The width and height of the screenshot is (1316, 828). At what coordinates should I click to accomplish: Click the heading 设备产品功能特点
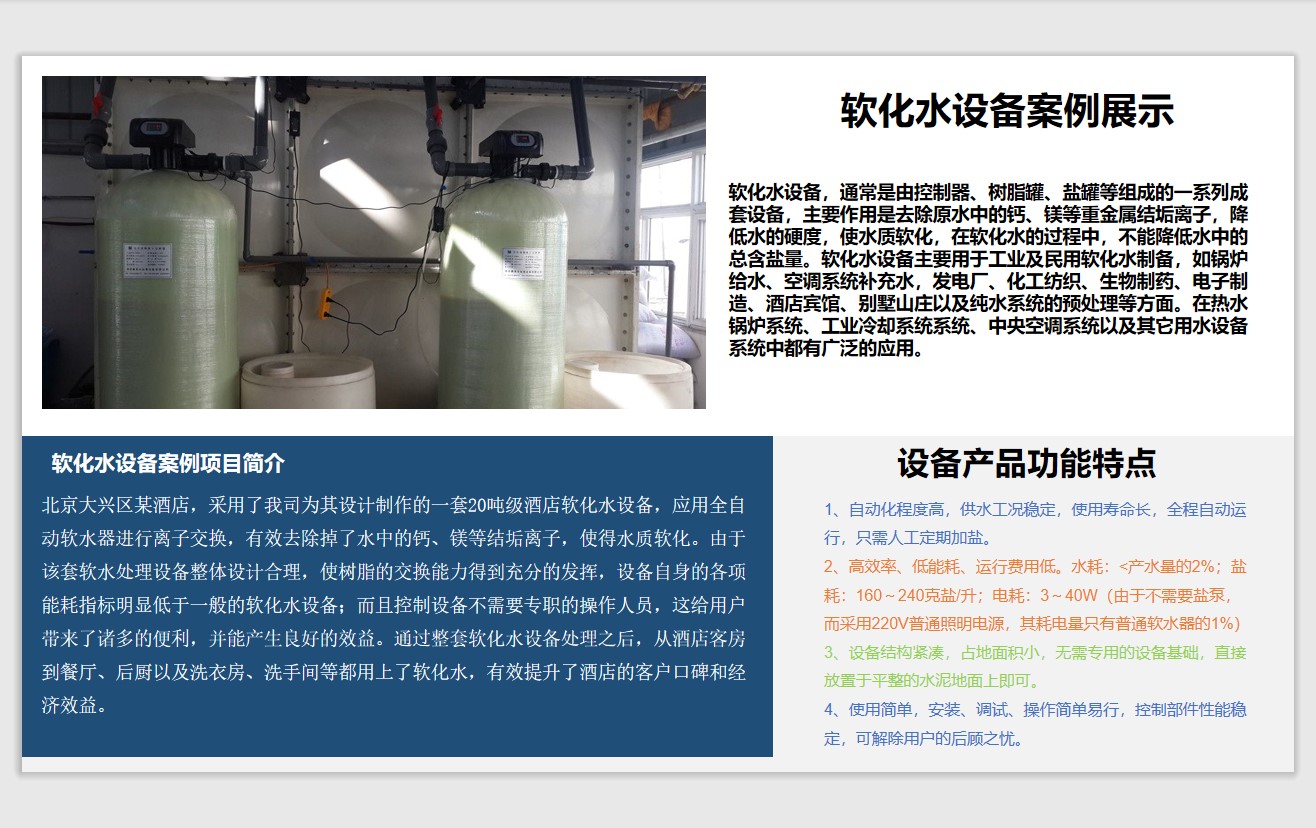pyautogui.click(x=1027, y=463)
